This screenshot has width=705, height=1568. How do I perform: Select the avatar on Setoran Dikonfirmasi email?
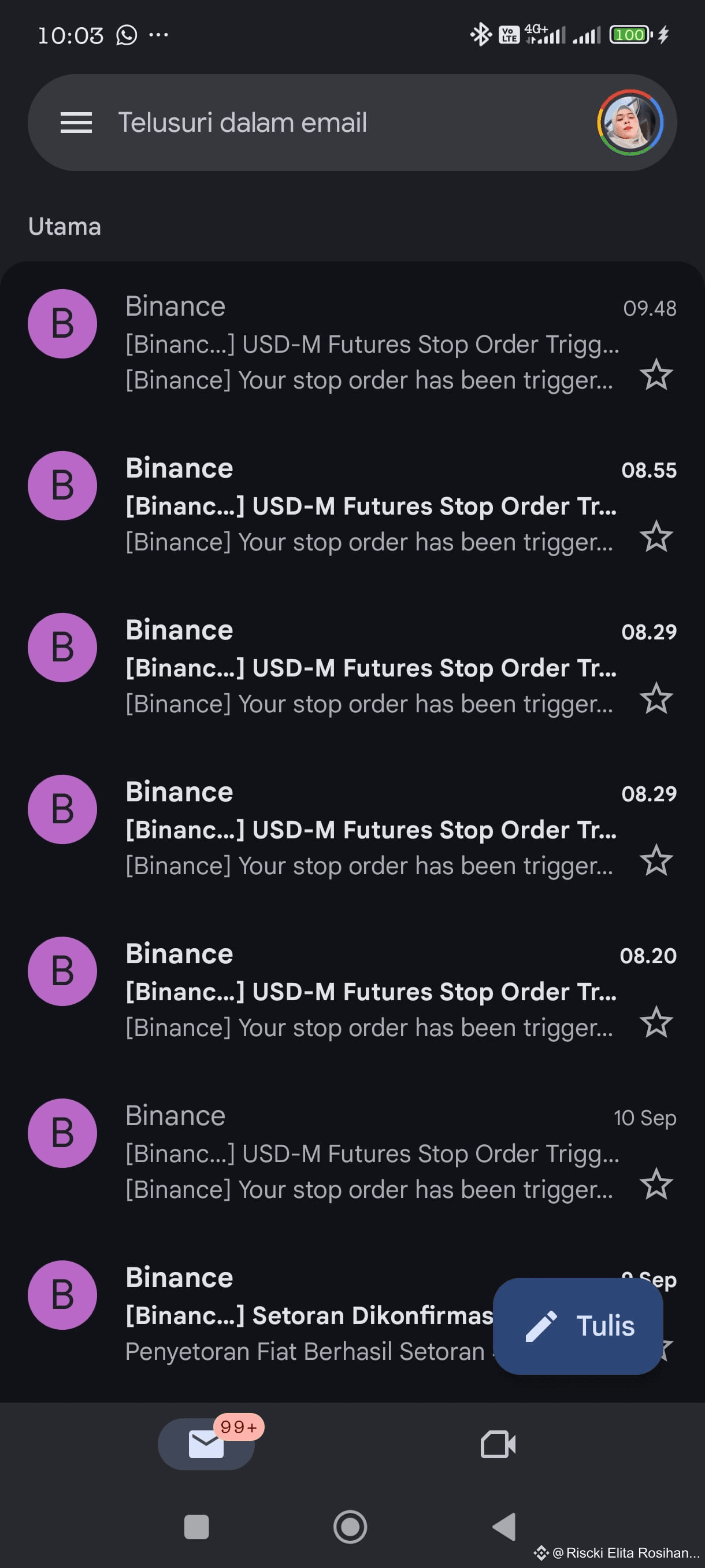(x=62, y=1295)
